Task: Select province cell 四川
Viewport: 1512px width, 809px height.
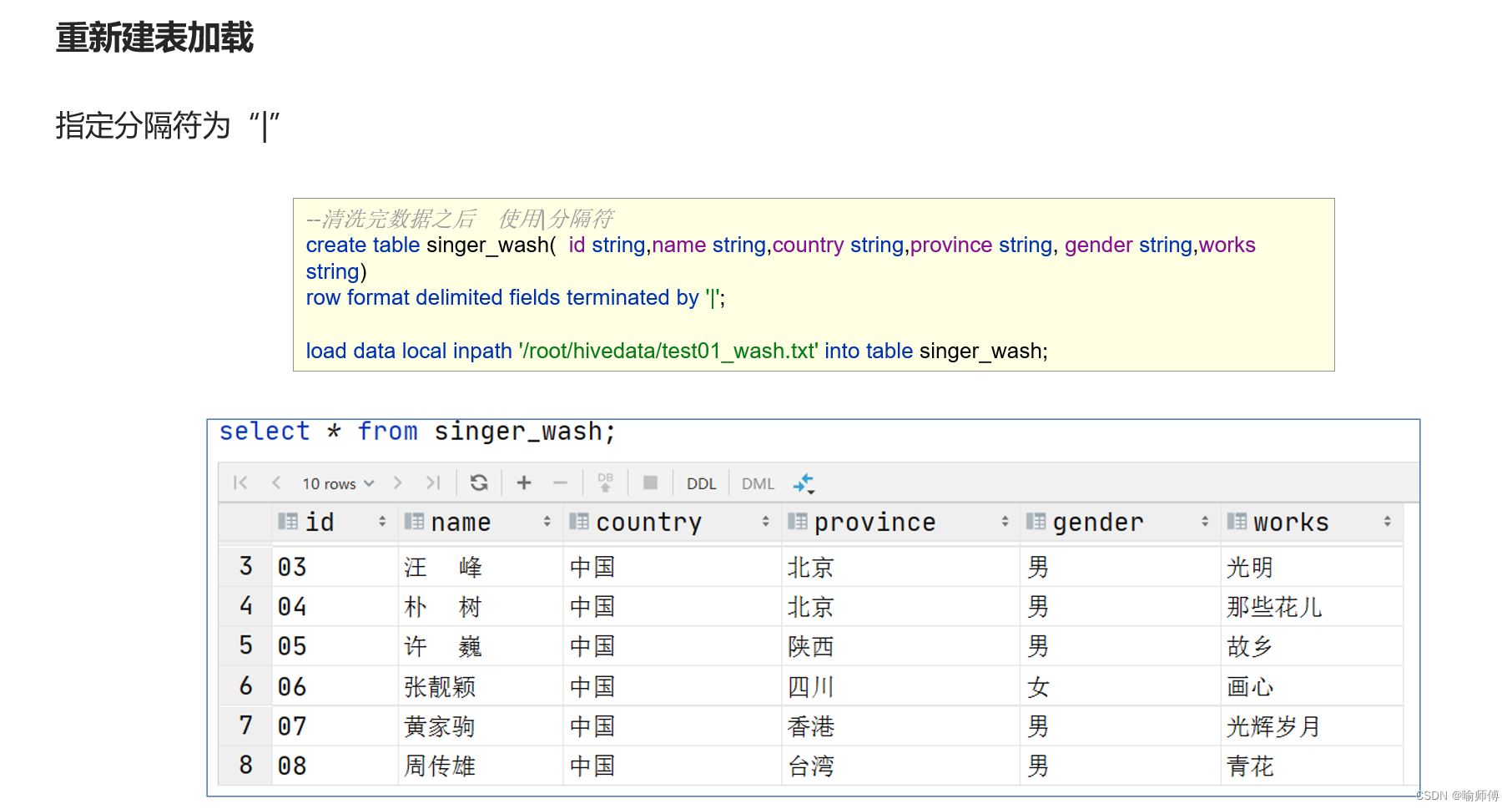Action: [x=900, y=686]
